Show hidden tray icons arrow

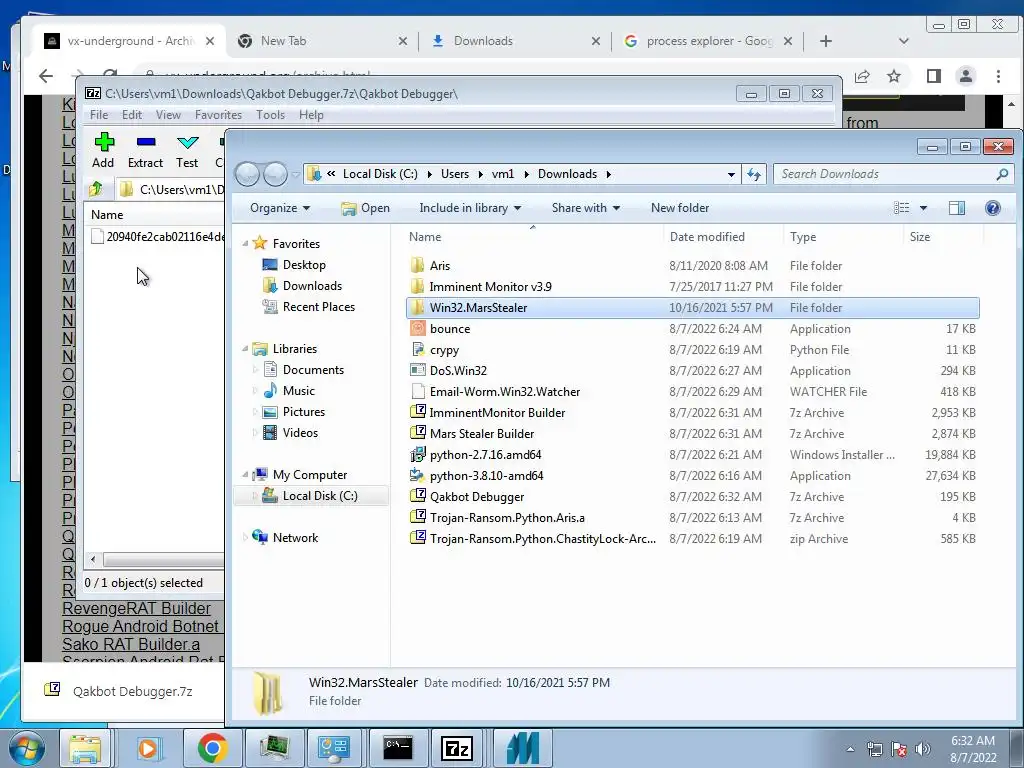[x=850, y=750]
